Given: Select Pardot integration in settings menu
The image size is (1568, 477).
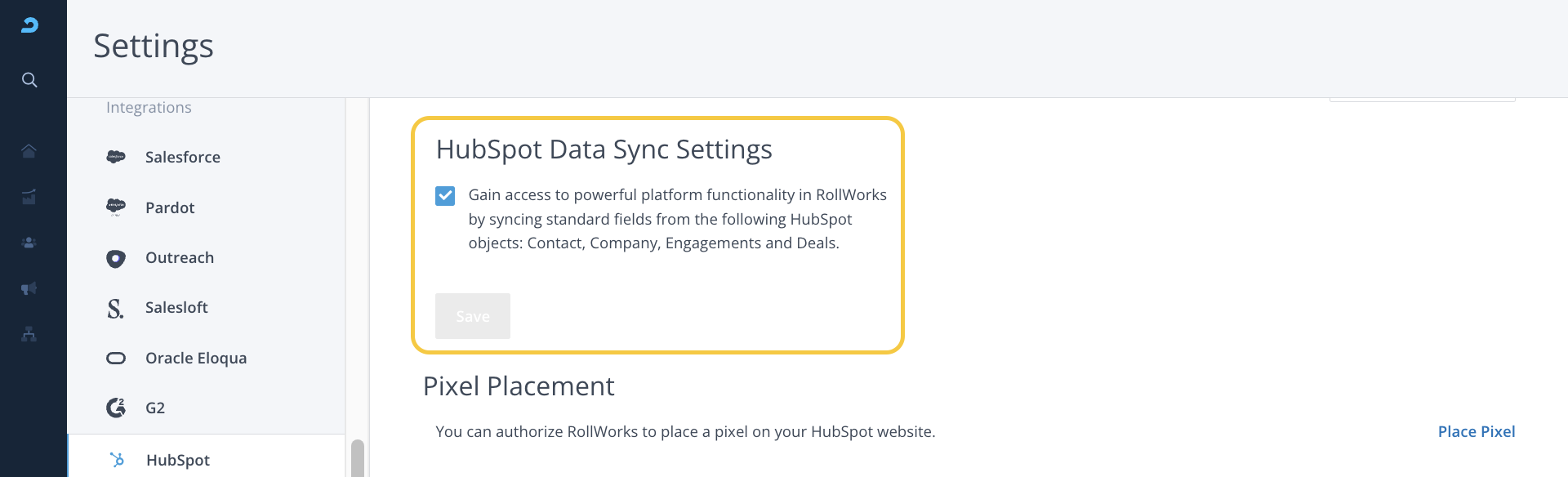Looking at the screenshot, I should pyautogui.click(x=170, y=207).
